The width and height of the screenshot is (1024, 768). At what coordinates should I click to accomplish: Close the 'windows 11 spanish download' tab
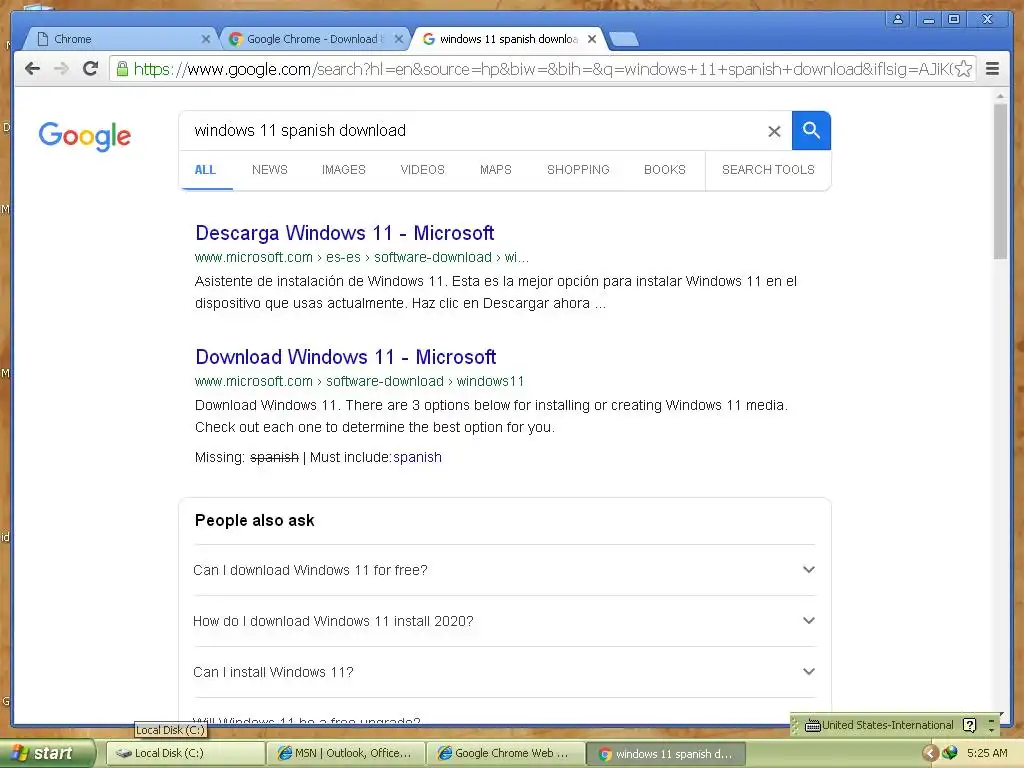[592, 39]
